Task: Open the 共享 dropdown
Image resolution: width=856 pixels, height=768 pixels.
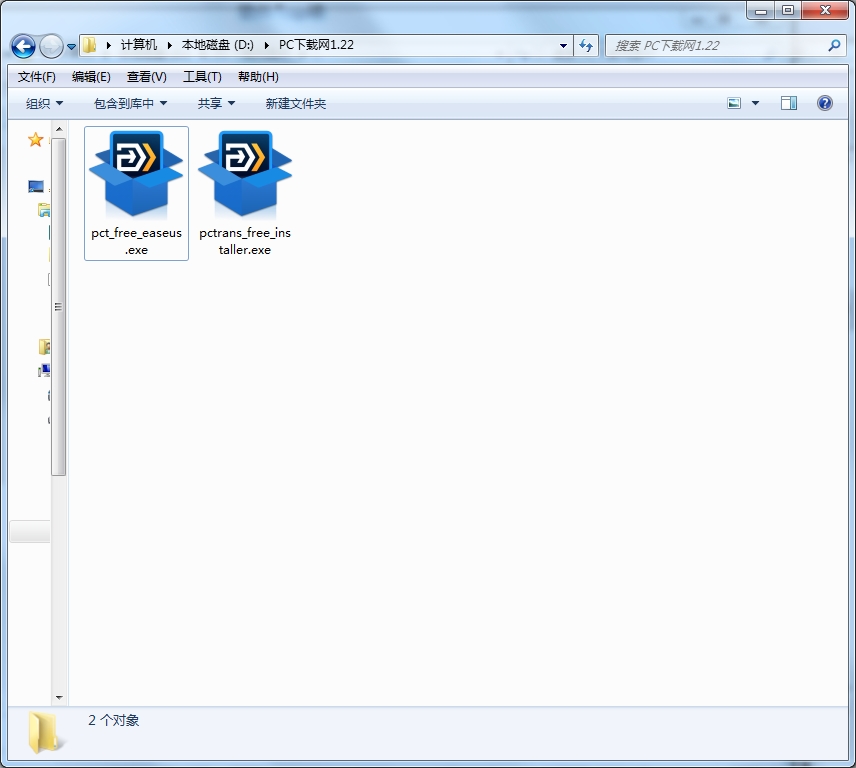Action: click(216, 103)
